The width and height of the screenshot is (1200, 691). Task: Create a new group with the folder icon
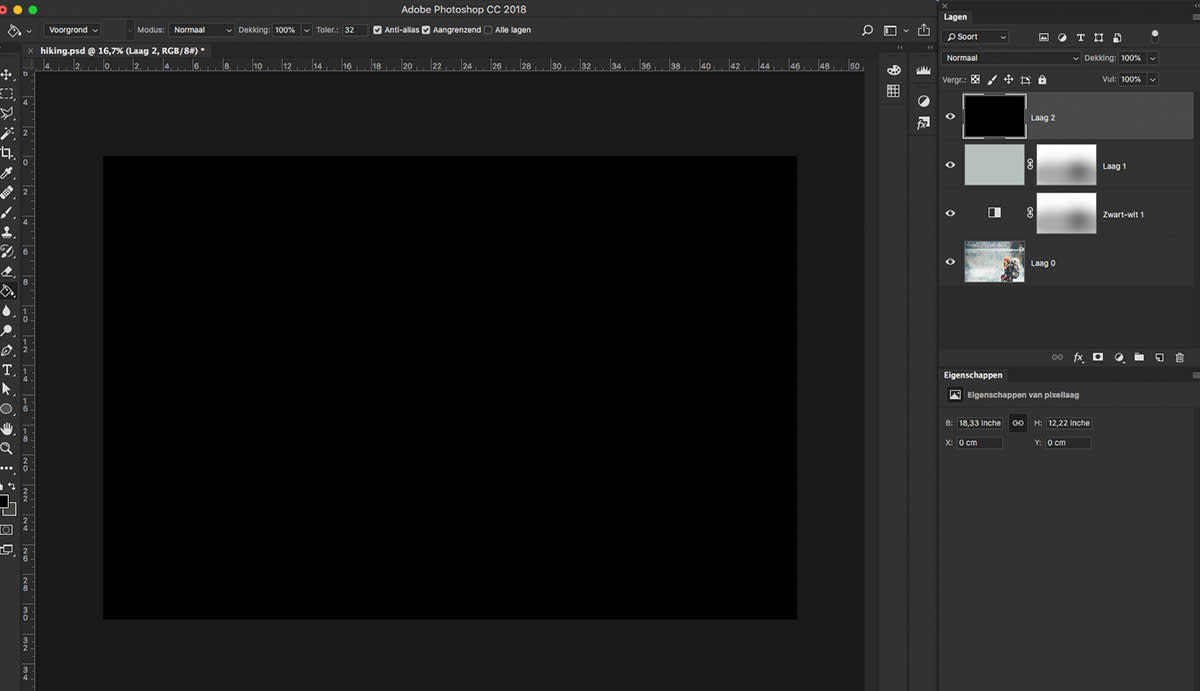click(1139, 357)
